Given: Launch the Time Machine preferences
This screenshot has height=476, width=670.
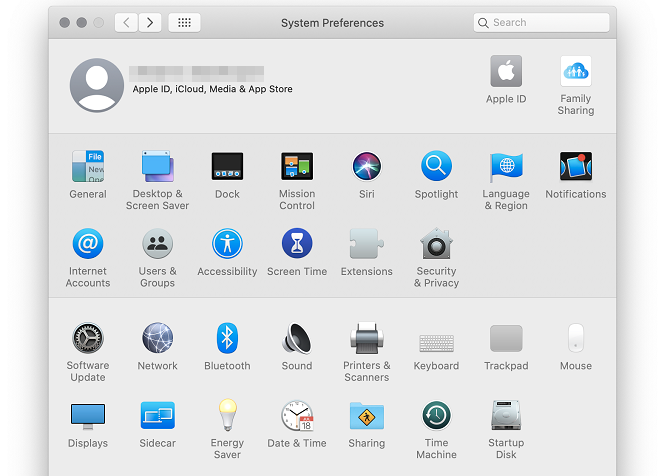Looking at the screenshot, I should [x=436, y=416].
